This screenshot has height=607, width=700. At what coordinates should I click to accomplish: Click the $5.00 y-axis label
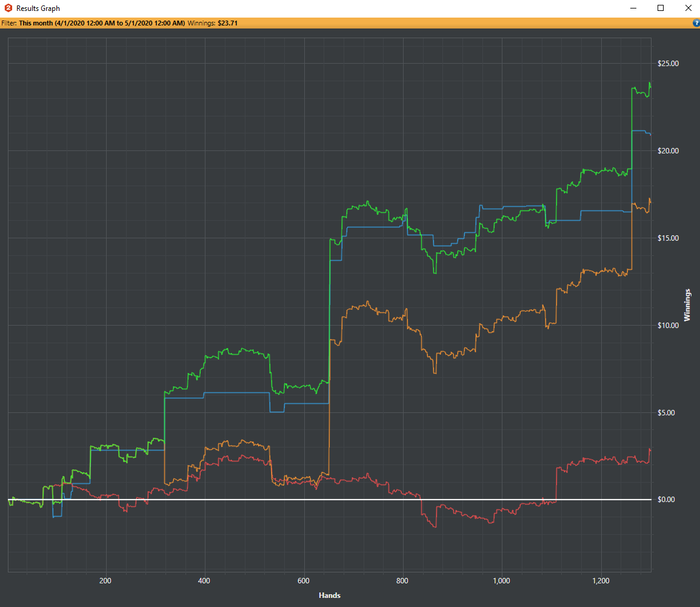666,412
